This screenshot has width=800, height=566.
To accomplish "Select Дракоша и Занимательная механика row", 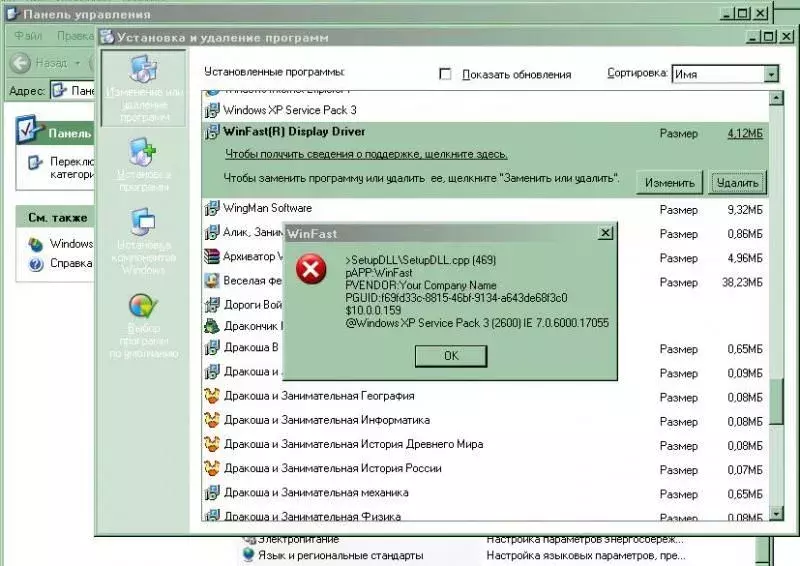I will click(485, 493).
